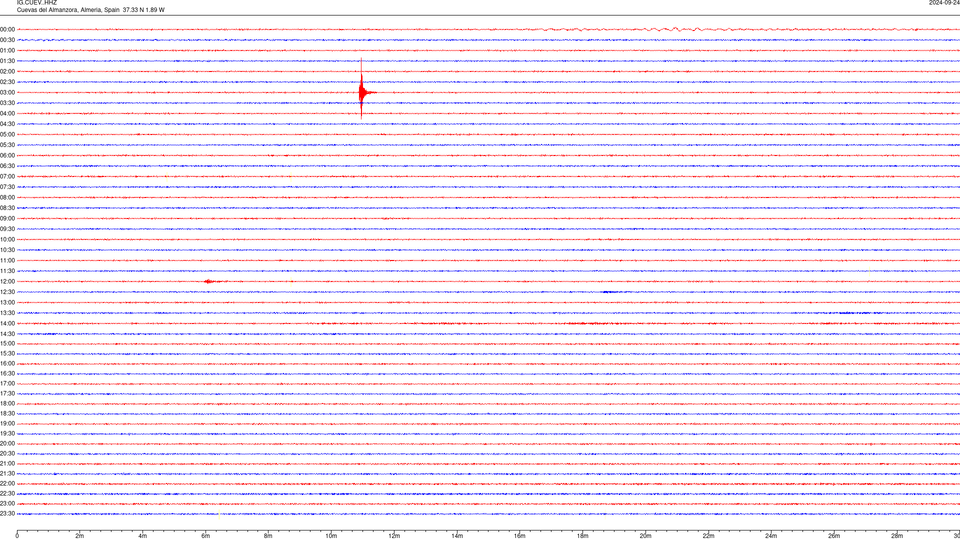Choose the 12:30 time label

tap(7, 292)
